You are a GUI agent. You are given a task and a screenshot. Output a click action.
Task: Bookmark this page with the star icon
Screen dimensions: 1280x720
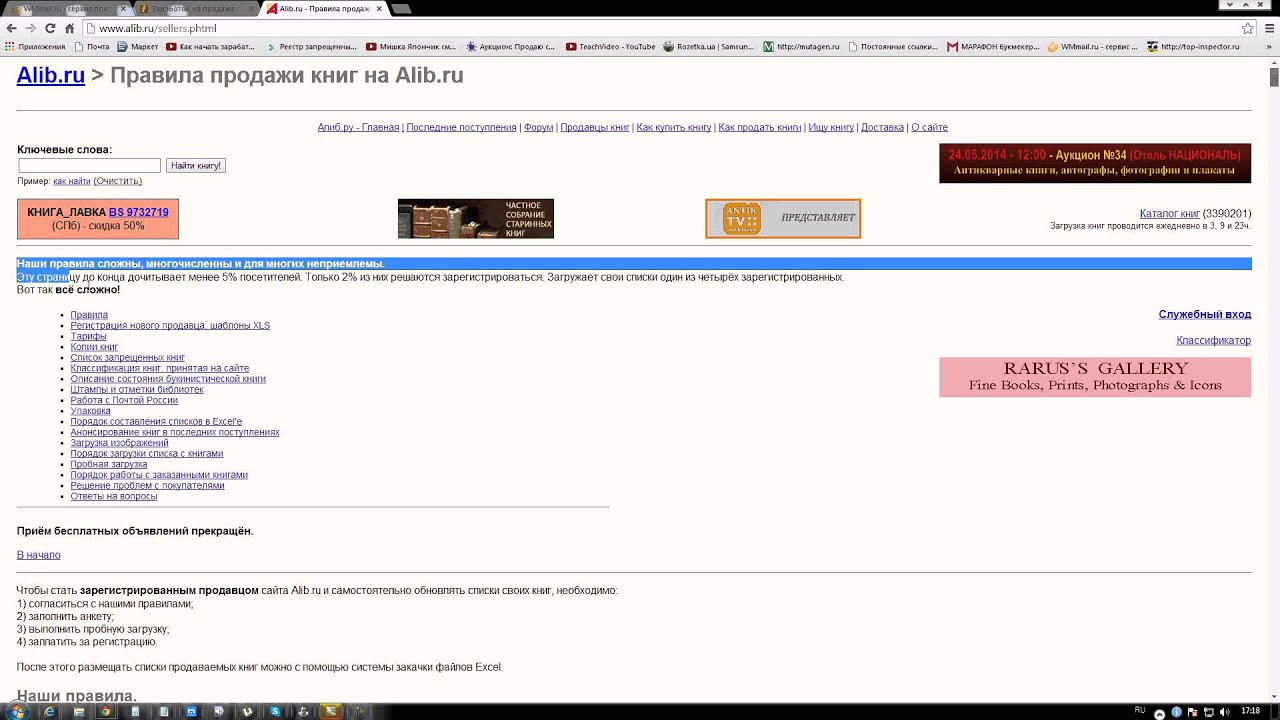coord(1247,28)
